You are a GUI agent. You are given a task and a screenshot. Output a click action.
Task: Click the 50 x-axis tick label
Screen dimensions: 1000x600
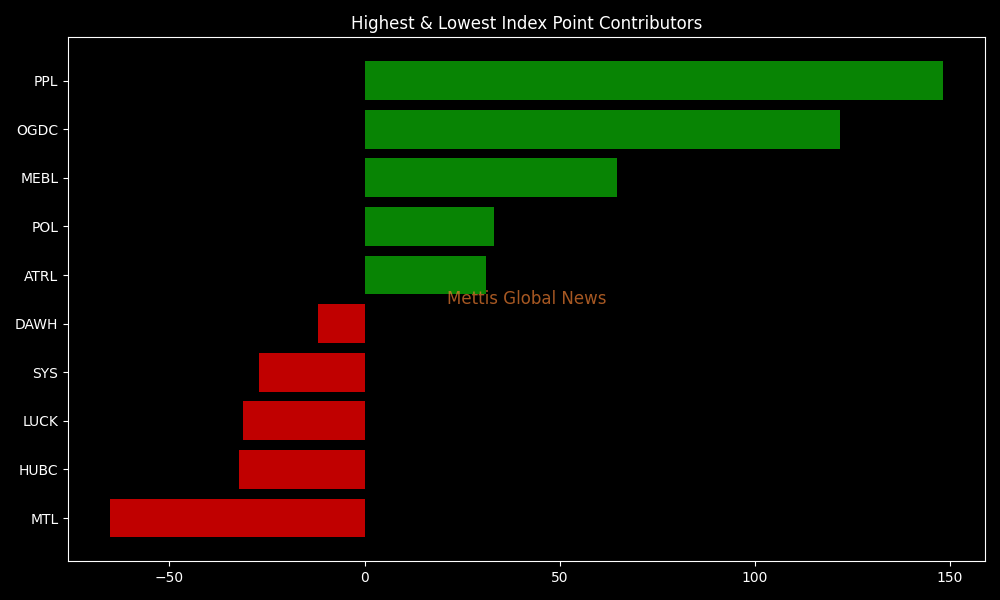(x=559, y=577)
